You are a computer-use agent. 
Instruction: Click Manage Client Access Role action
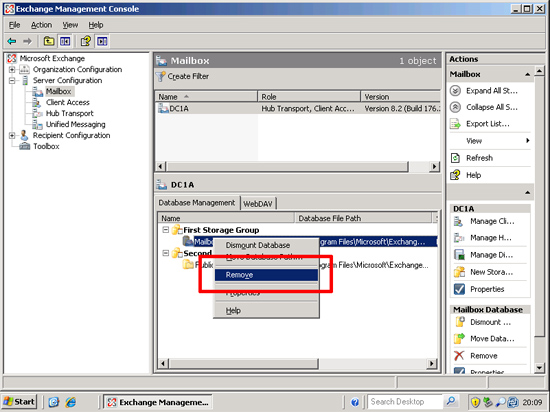coord(492,221)
